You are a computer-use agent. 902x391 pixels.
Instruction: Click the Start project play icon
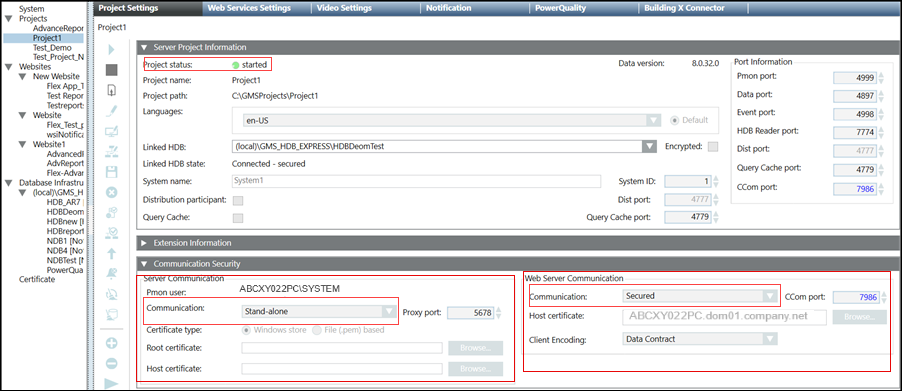click(x=112, y=50)
